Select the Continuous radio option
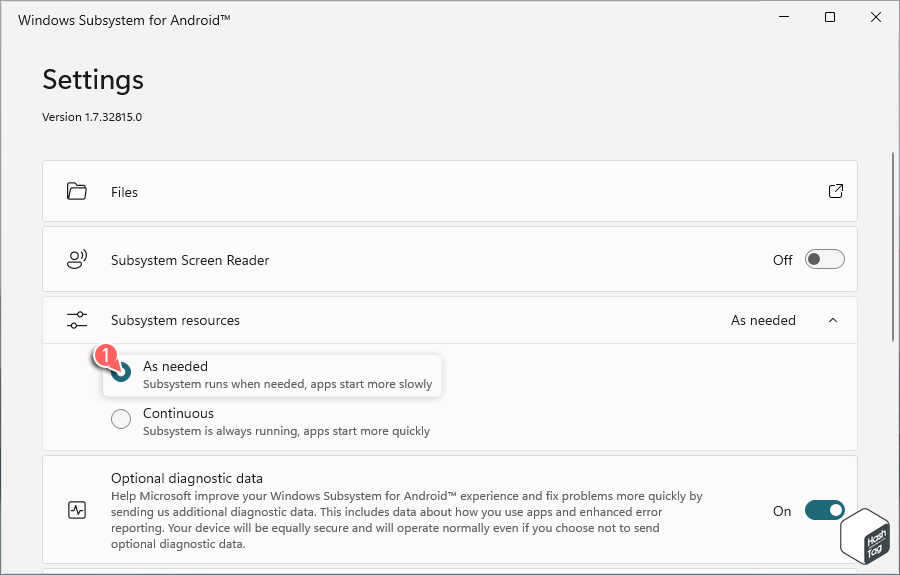 121,419
